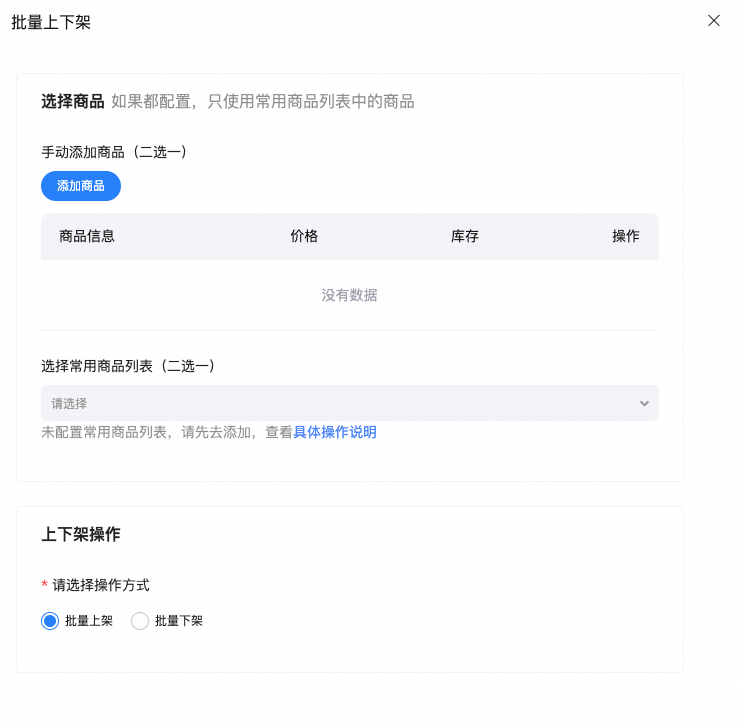740x728 pixels.
Task: Click the 选择商品 section heading
Action: pos(73,101)
